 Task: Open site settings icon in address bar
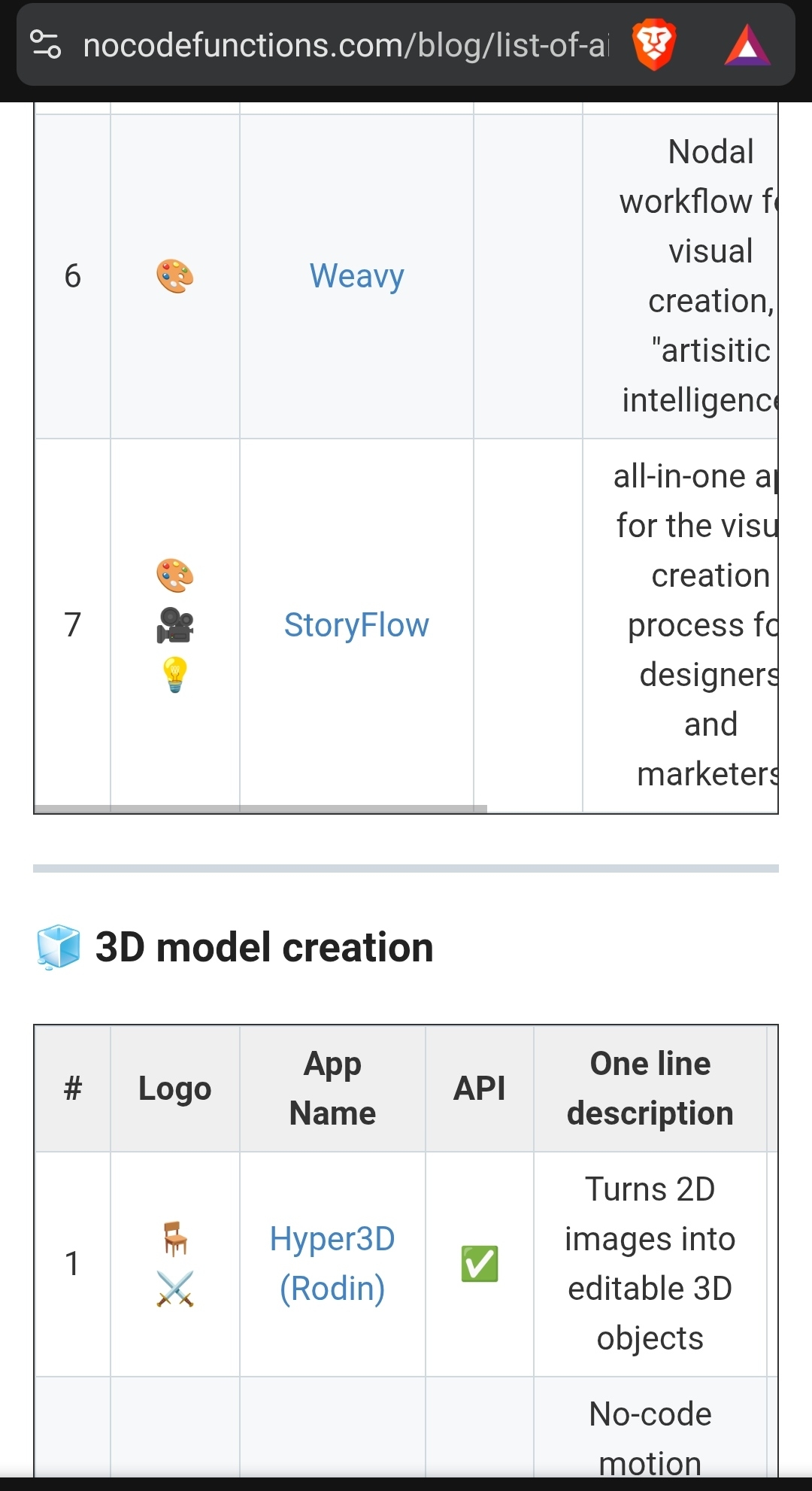(x=46, y=44)
